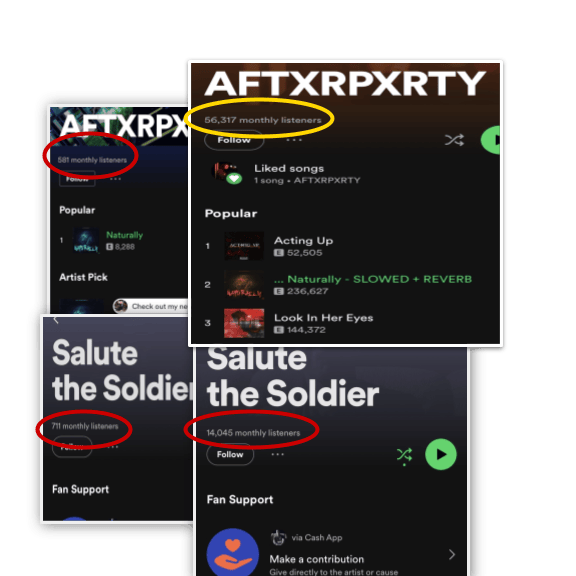The width and height of the screenshot is (576, 576).
Task: Open the Naturally song cover in left panel
Action: pos(86,241)
